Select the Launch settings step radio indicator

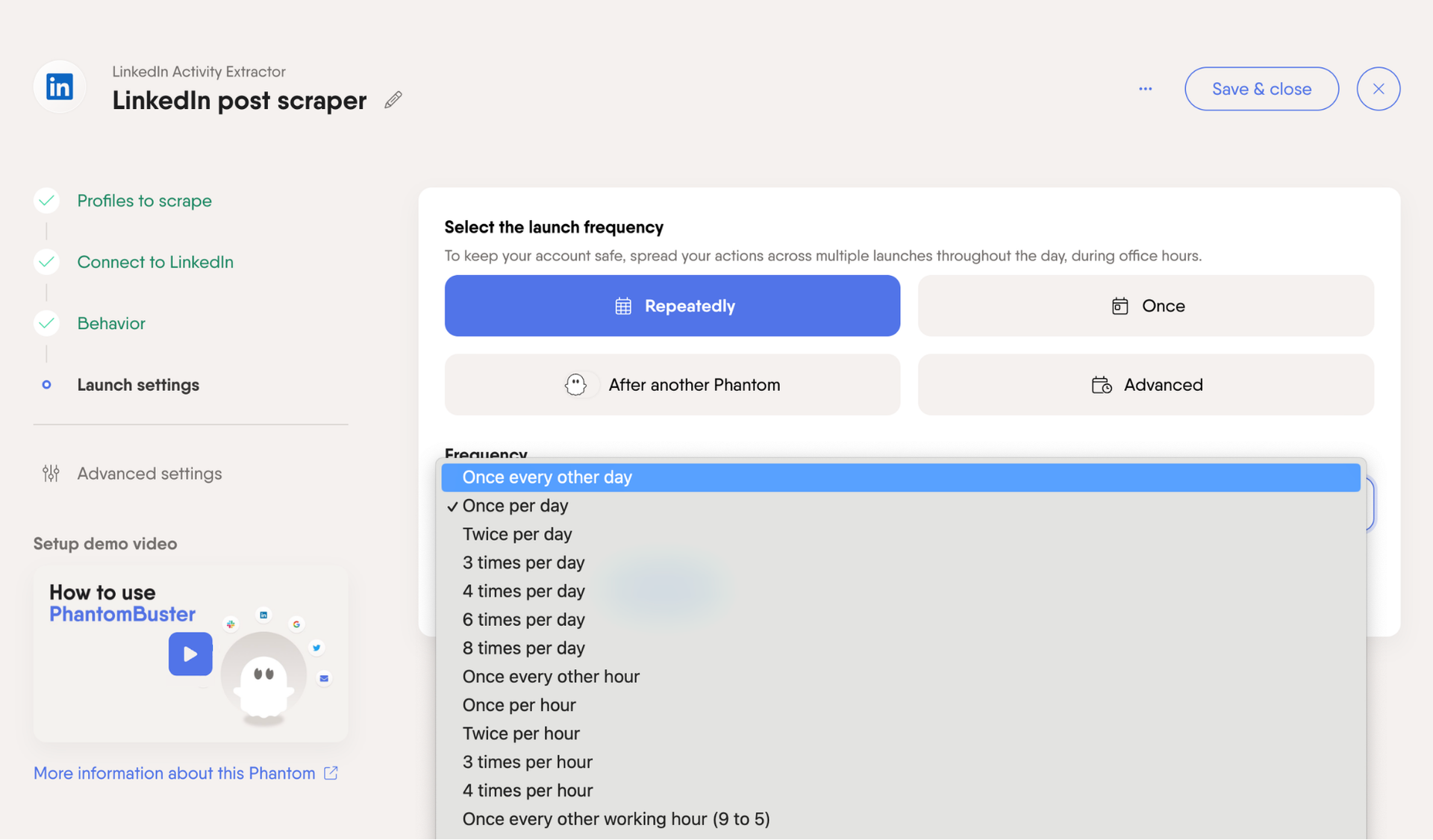pos(46,385)
